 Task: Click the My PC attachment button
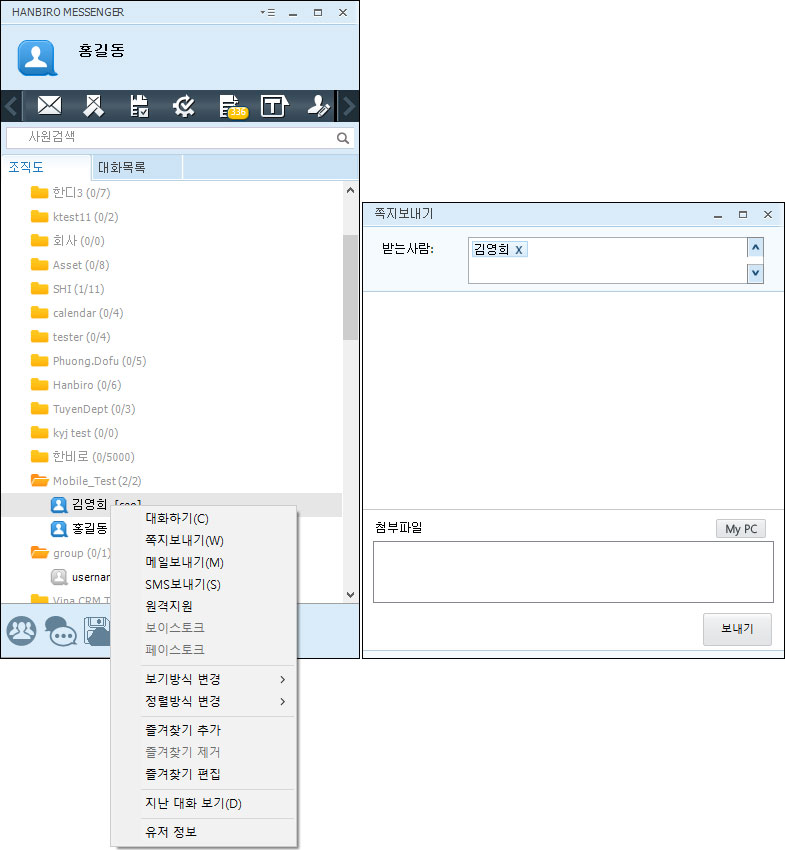click(x=741, y=529)
